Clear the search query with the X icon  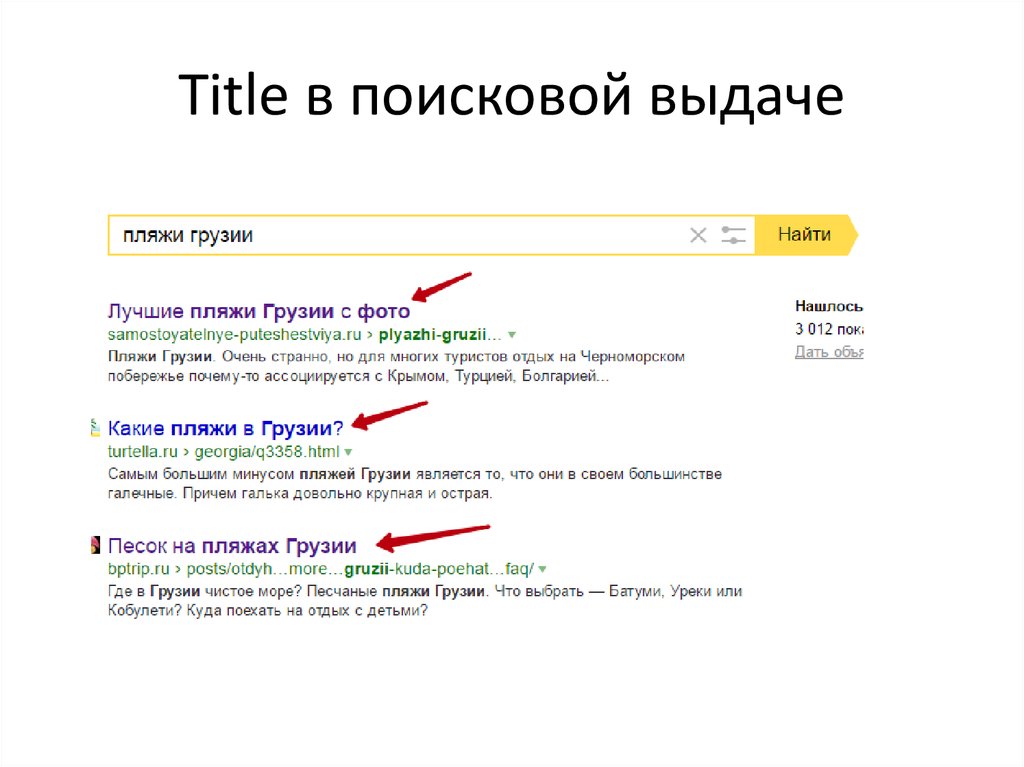(698, 235)
